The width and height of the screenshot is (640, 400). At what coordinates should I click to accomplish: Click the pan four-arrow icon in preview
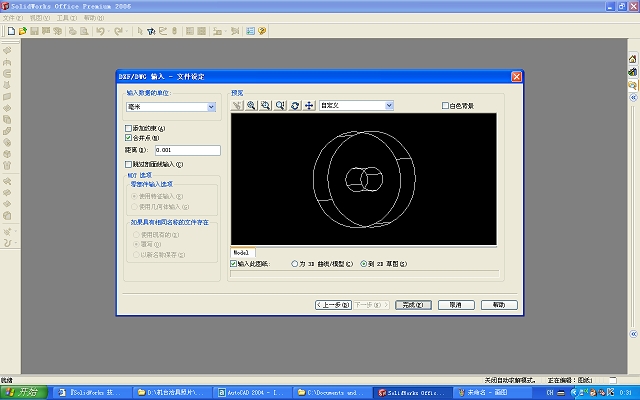(x=309, y=105)
